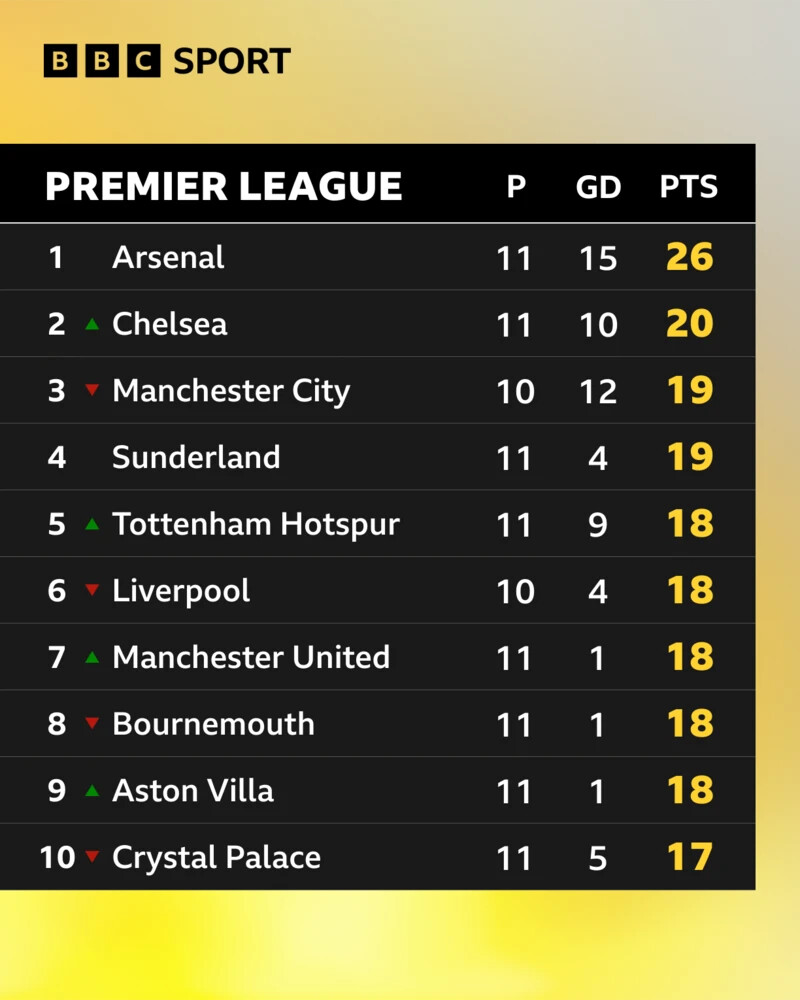Select the Premier League table heading
The image size is (800, 1000).
[x=224, y=187]
